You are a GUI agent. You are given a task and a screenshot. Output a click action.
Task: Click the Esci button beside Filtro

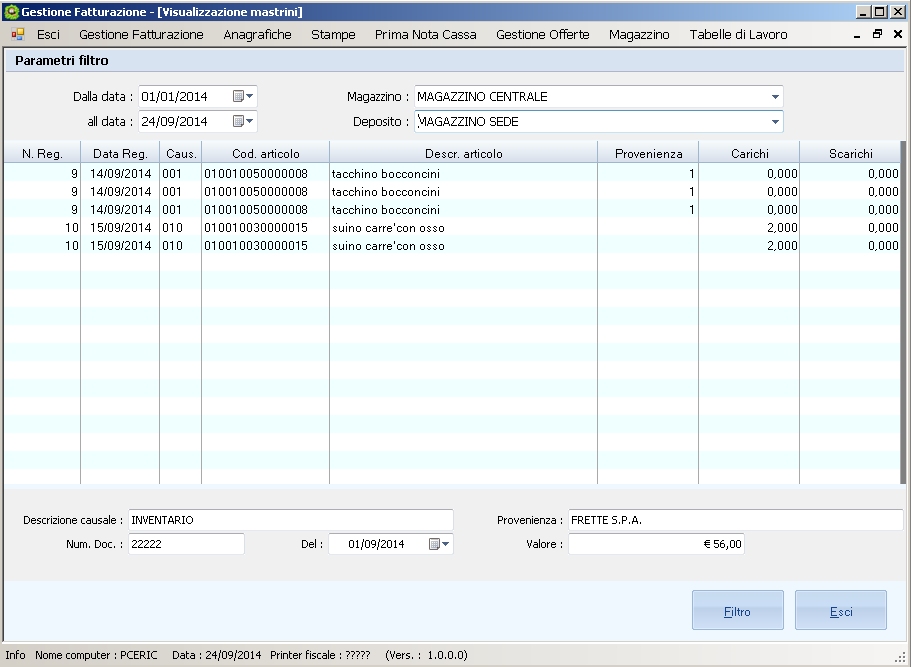841,610
